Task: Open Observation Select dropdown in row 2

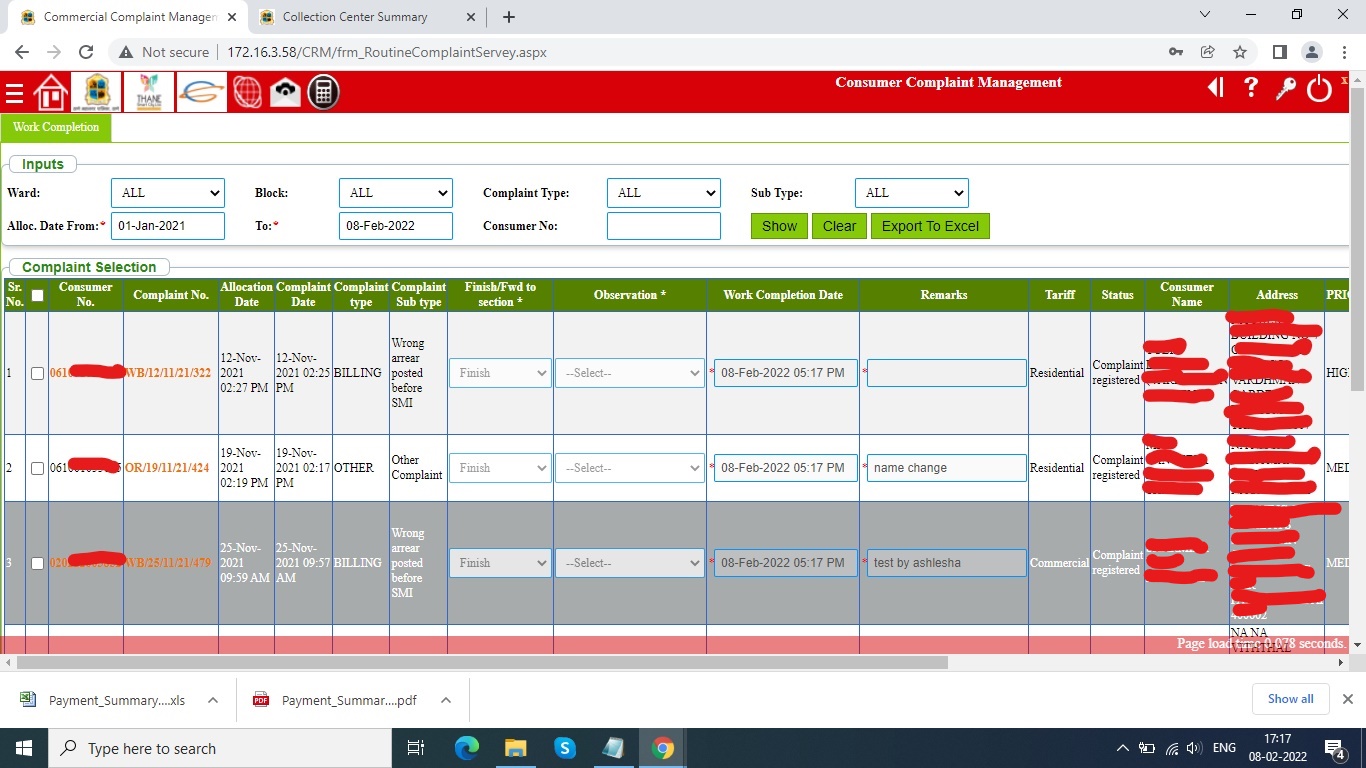Action: [630, 468]
